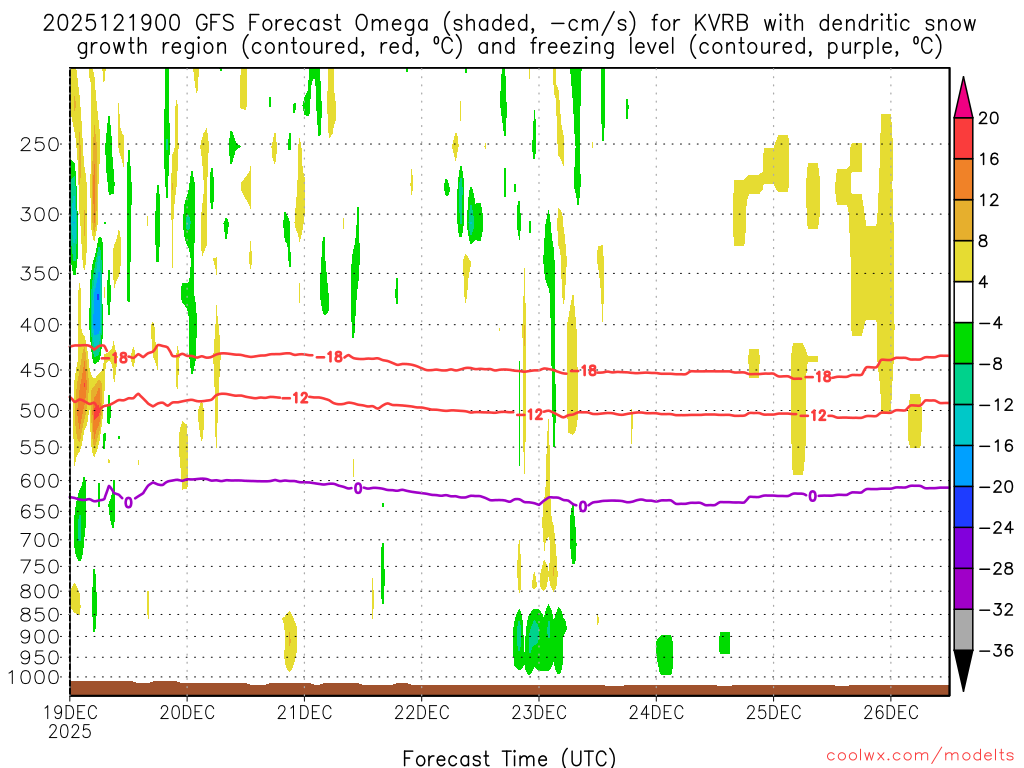Select the 350 pressure level label

pos(40,273)
